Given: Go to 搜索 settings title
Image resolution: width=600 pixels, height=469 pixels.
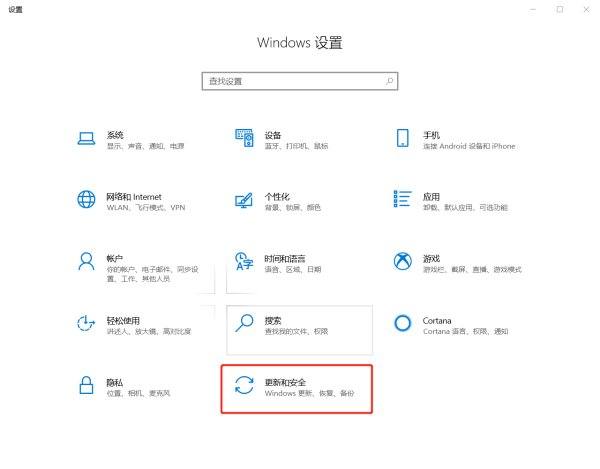Looking at the screenshot, I should pos(273,321).
